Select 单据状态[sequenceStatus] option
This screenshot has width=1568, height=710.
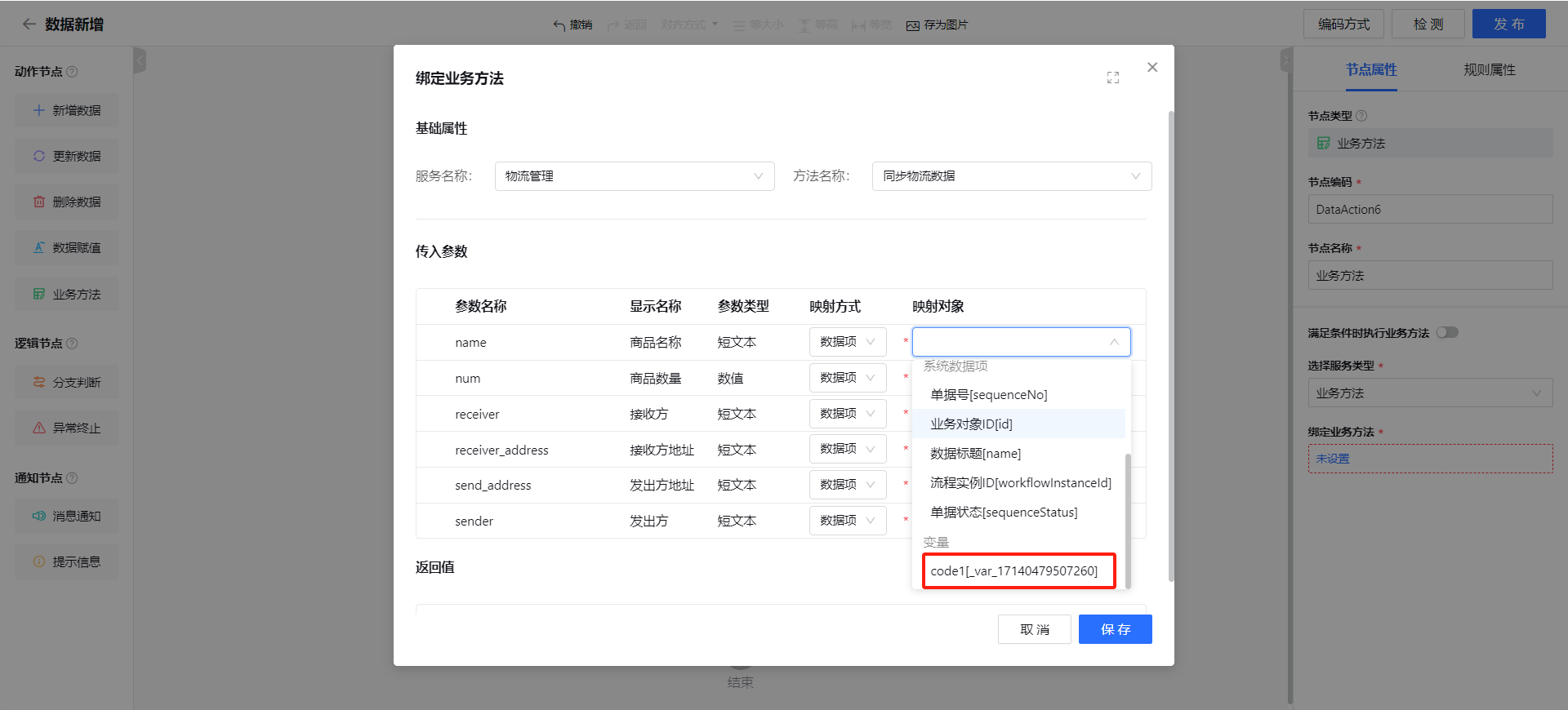pyautogui.click(x=1018, y=513)
